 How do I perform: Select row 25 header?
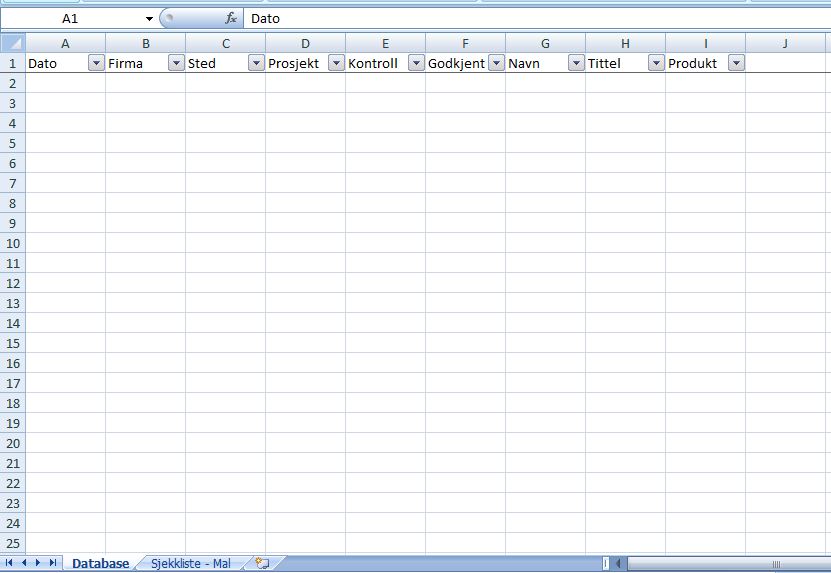tap(13, 543)
